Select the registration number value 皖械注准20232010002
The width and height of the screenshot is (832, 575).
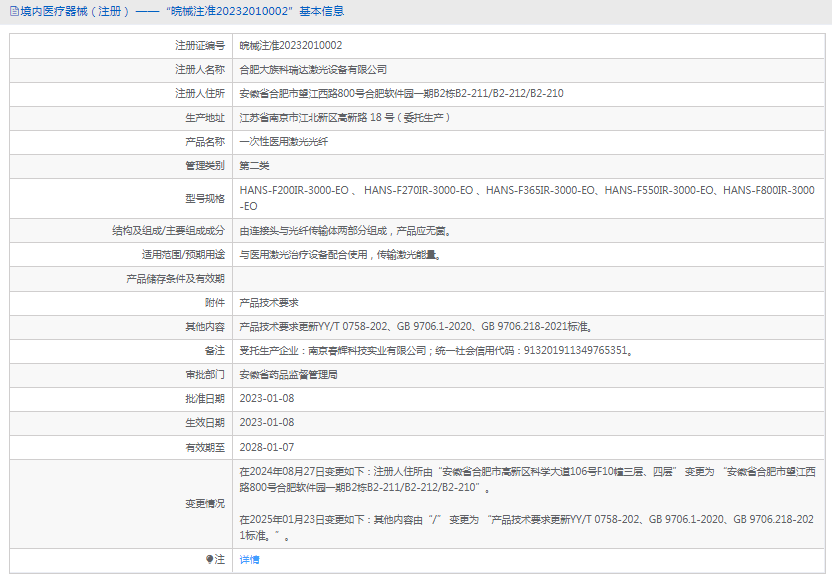click(291, 46)
